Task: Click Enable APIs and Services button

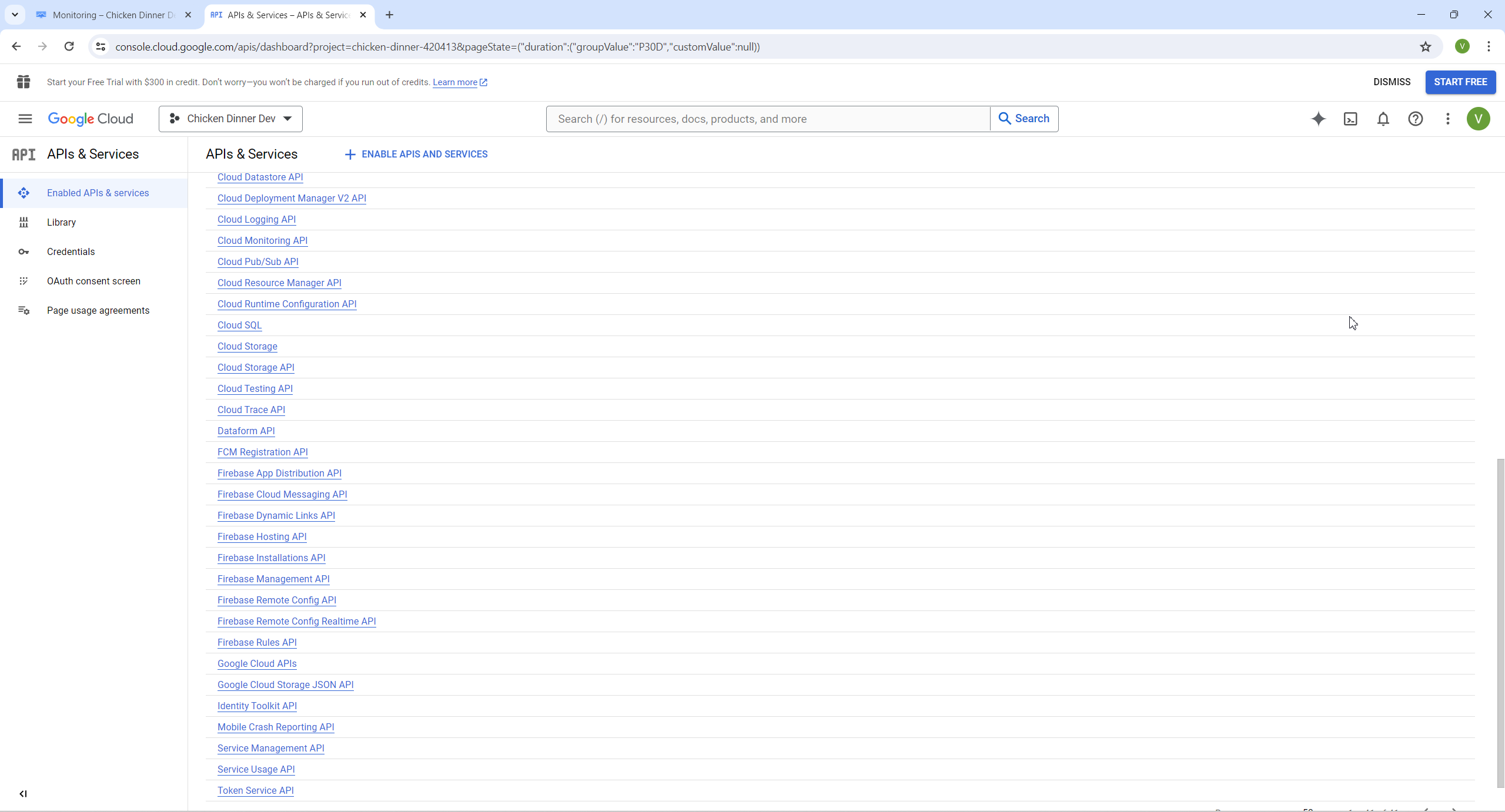Action: pyautogui.click(x=416, y=154)
